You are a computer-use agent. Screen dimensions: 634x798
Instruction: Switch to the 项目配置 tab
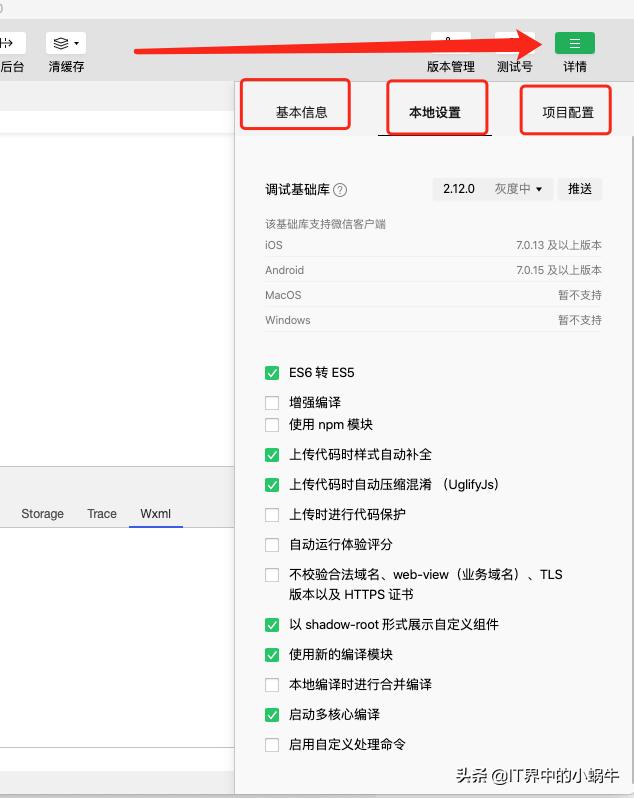(x=568, y=112)
